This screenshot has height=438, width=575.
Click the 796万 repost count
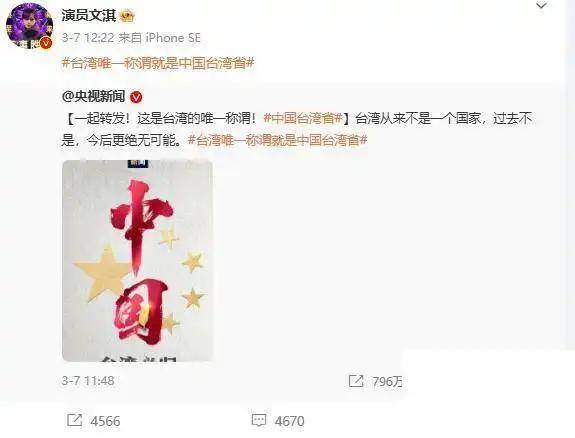point(387,382)
